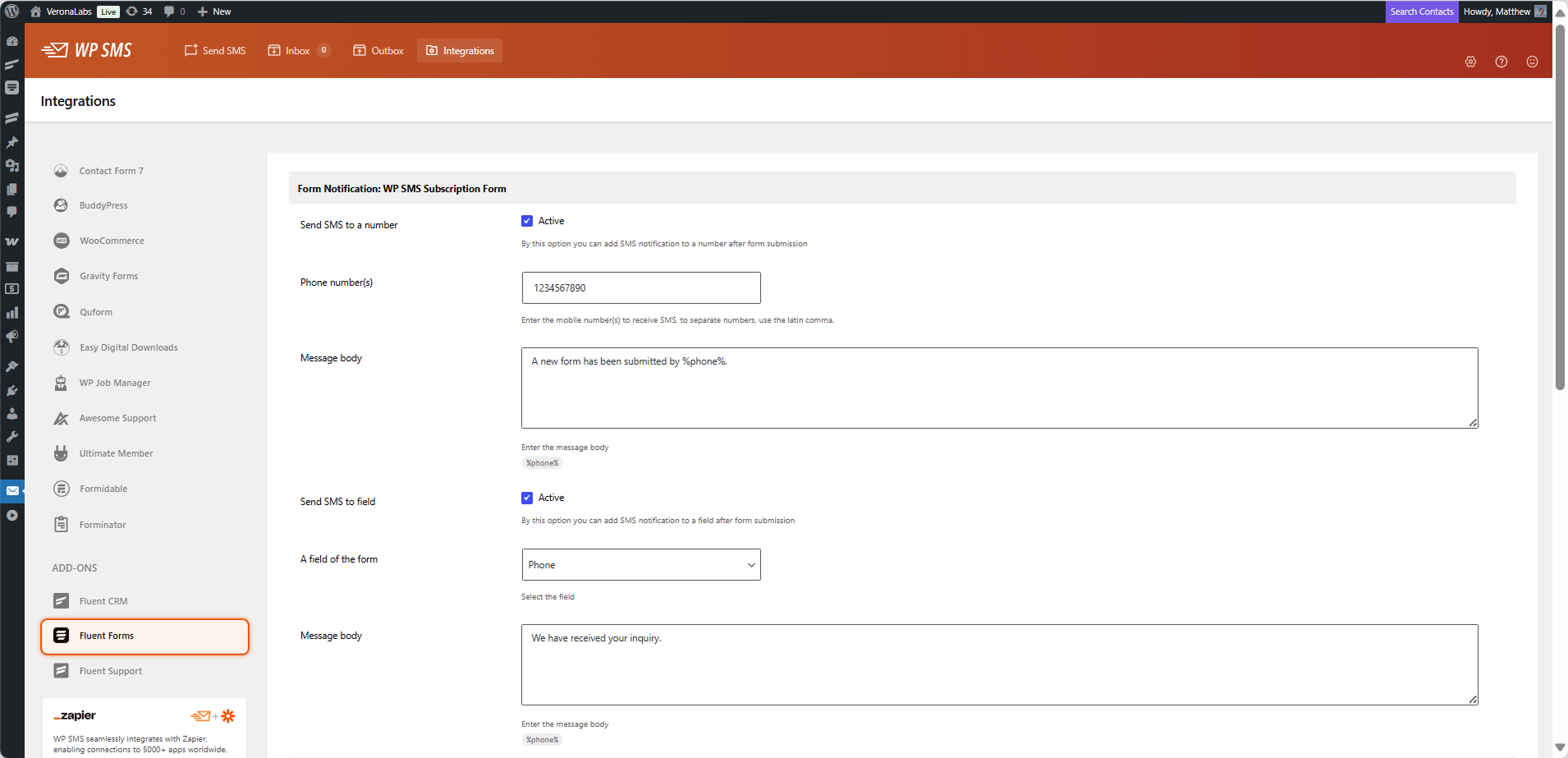
Task: Click the scrollbar down arrow
Action: [1560, 748]
